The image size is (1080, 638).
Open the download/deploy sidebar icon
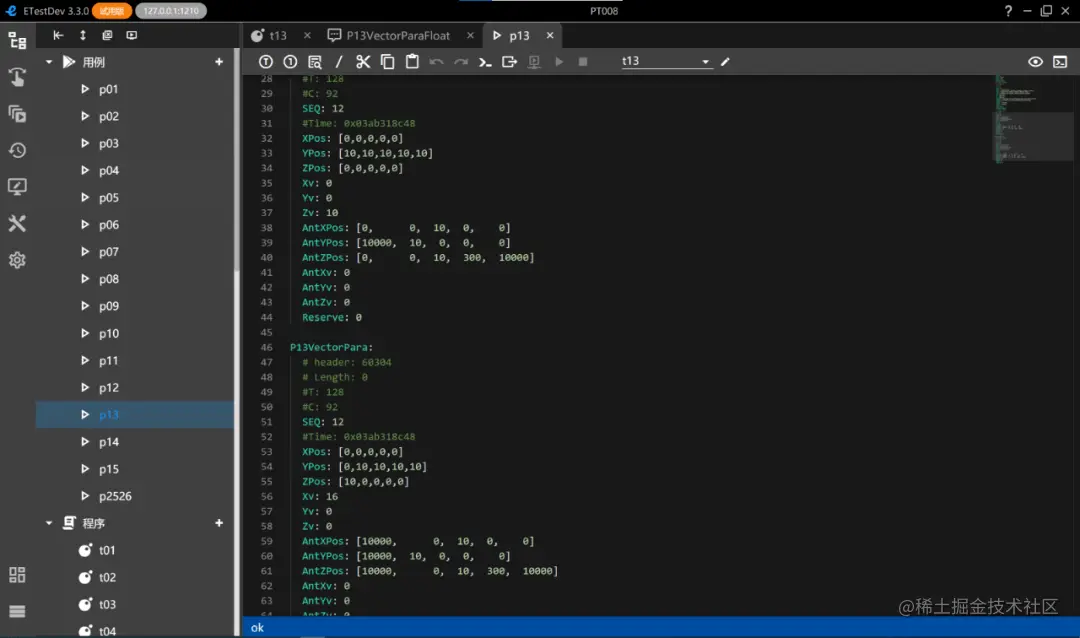point(17,77)
